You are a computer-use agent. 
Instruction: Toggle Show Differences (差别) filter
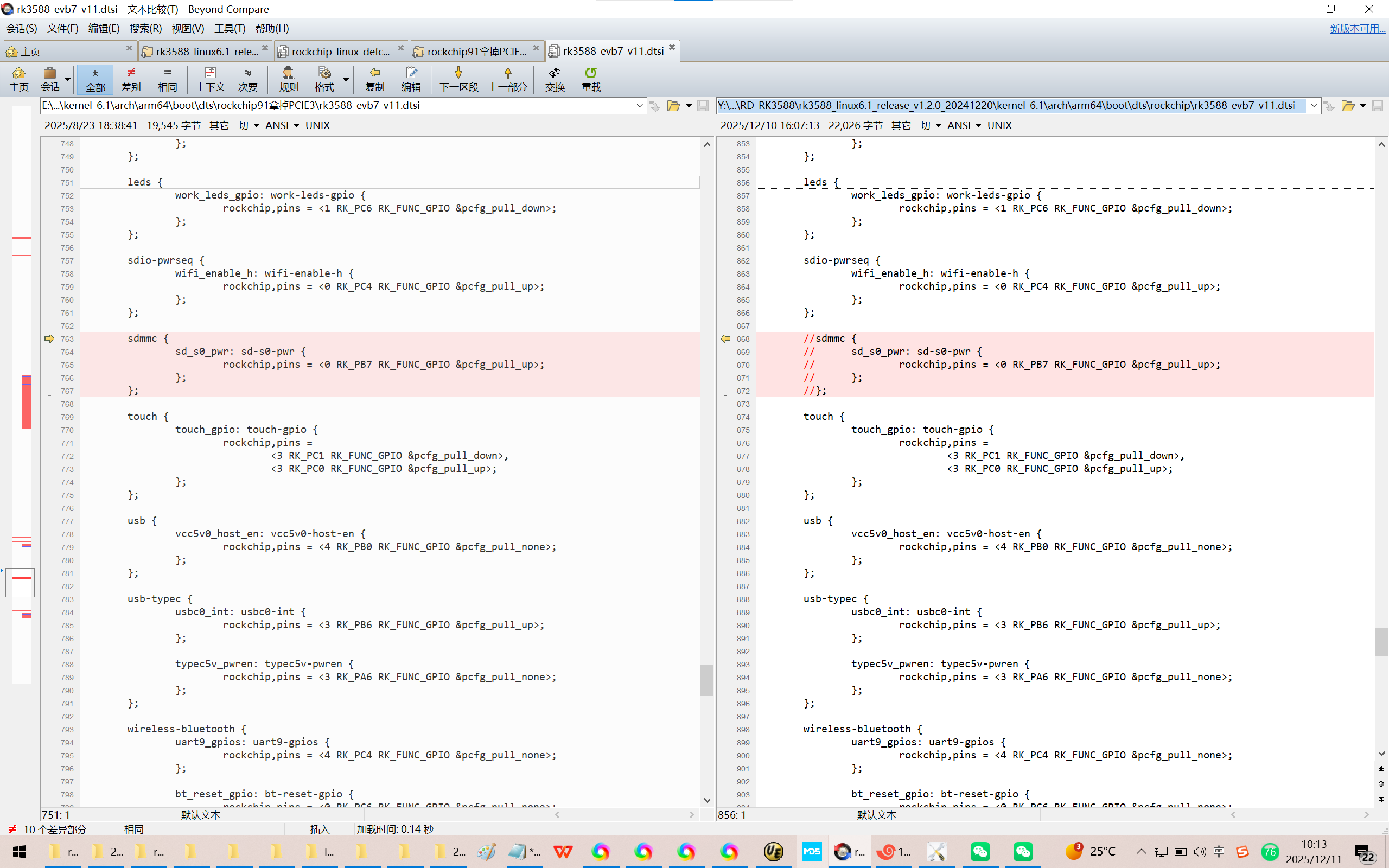[131, 79]
